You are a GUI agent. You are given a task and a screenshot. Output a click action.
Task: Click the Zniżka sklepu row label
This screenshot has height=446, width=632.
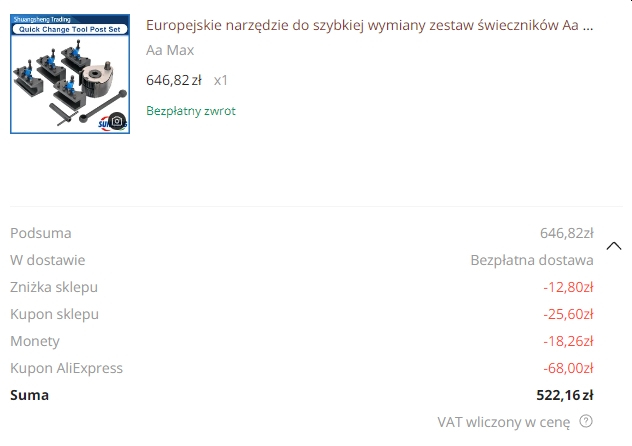54,287
